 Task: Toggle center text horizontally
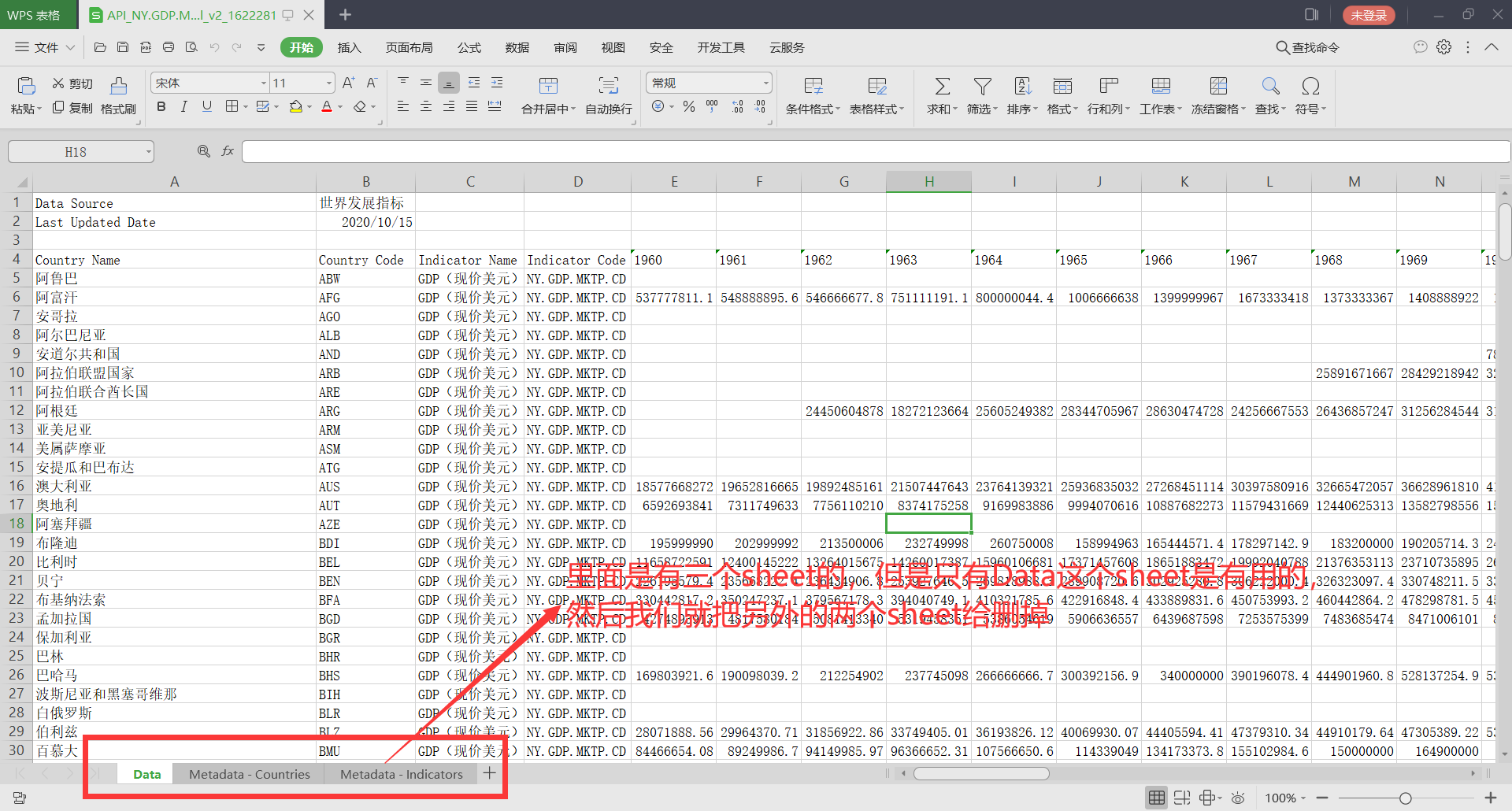pyautogui.click(x=426, y=106)
